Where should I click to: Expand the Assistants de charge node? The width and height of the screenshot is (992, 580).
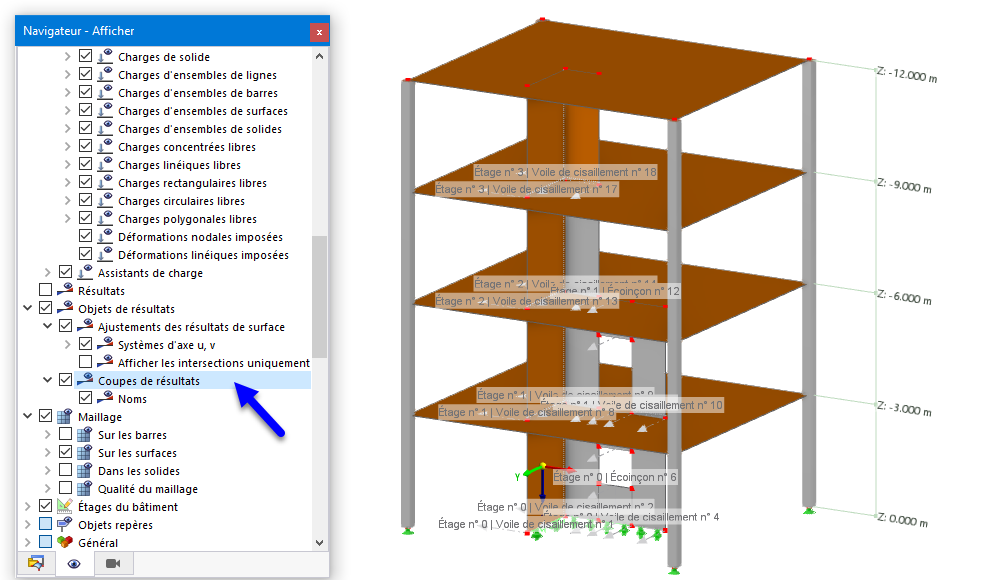[x=47, y=272]
